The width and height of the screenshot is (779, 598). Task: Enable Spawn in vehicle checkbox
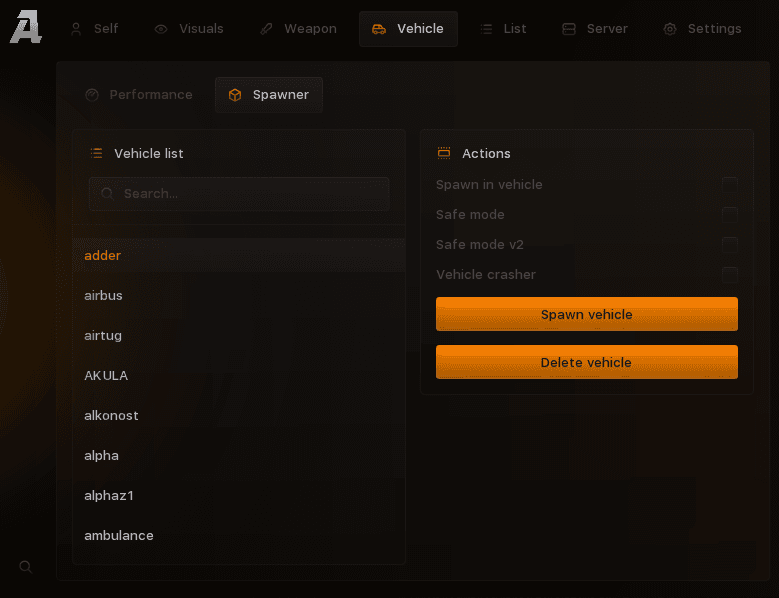pos(730,185)
